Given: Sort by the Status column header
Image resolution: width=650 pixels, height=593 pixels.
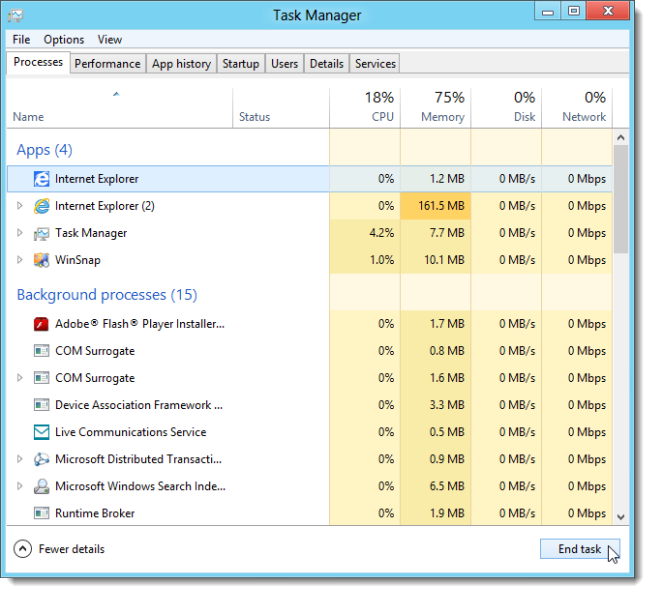Looking at the screenshot, I should pyautogui.click(x=281, y=108).
